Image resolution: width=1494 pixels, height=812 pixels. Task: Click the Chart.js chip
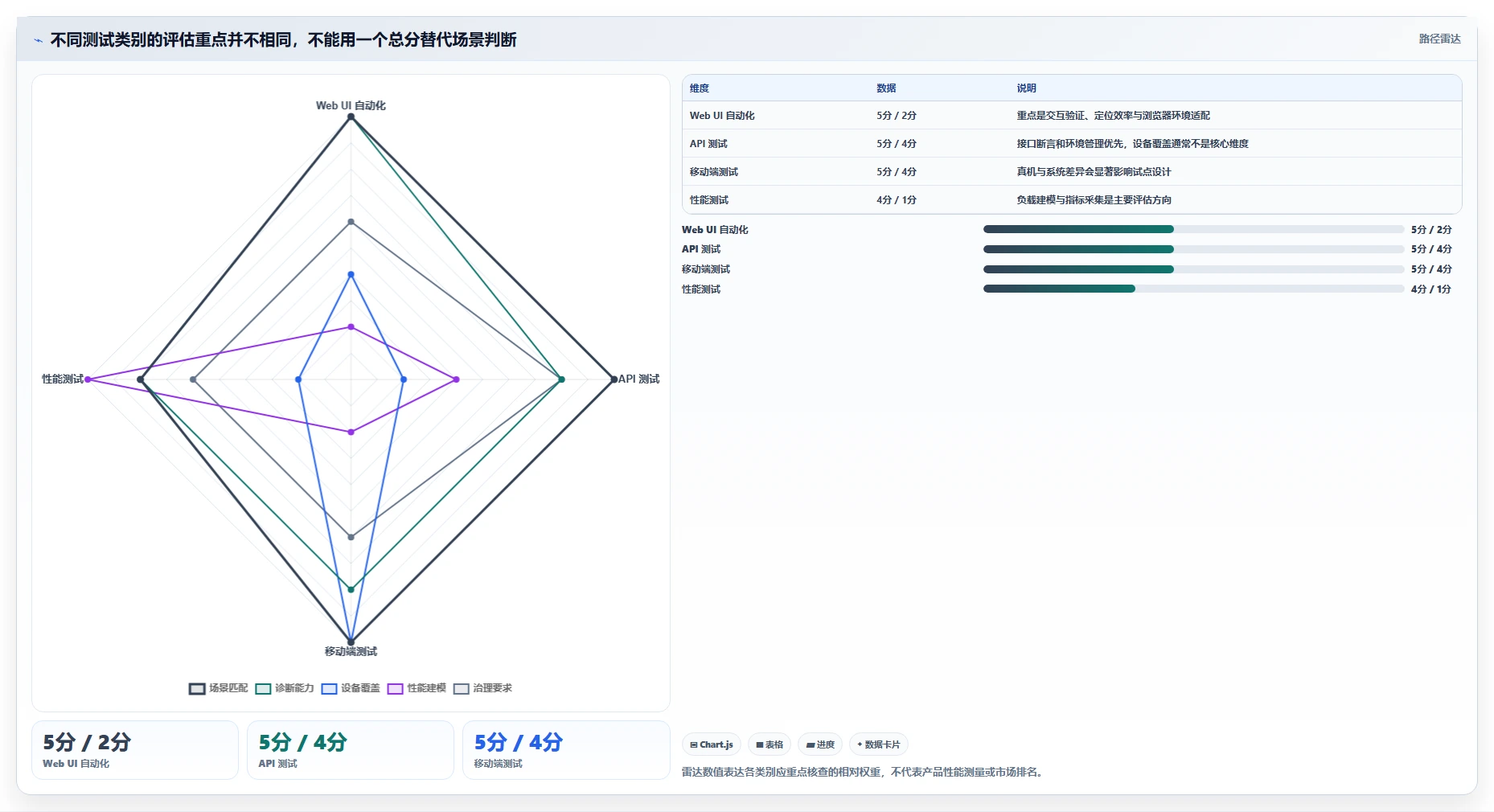(x=712, y=744)
